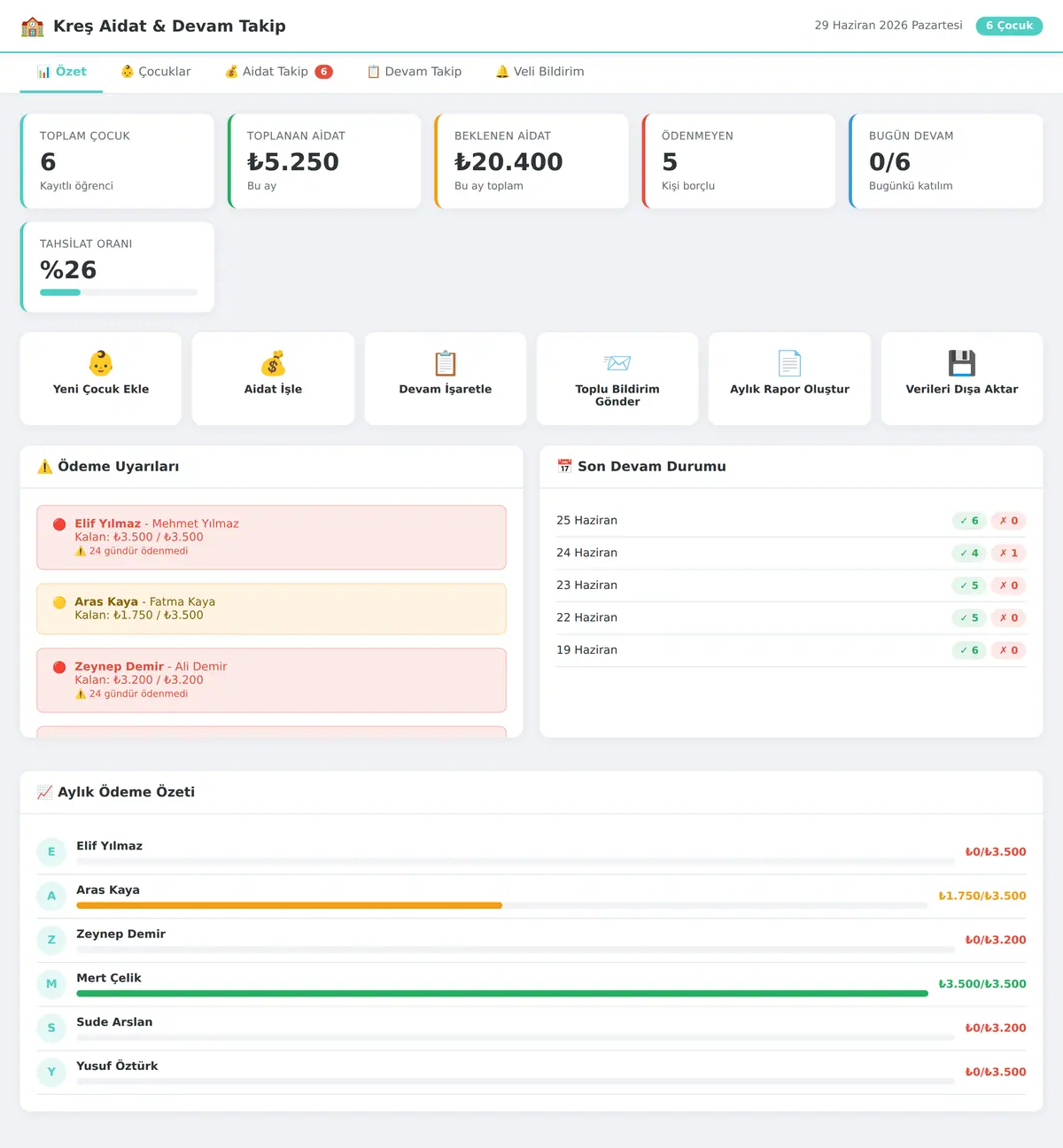Screen dimensions: 1063x1148
Task: Click the envelope icon above Toplu Bildirim Gönder
Action: pyautogui.click(x=617, y=363)
